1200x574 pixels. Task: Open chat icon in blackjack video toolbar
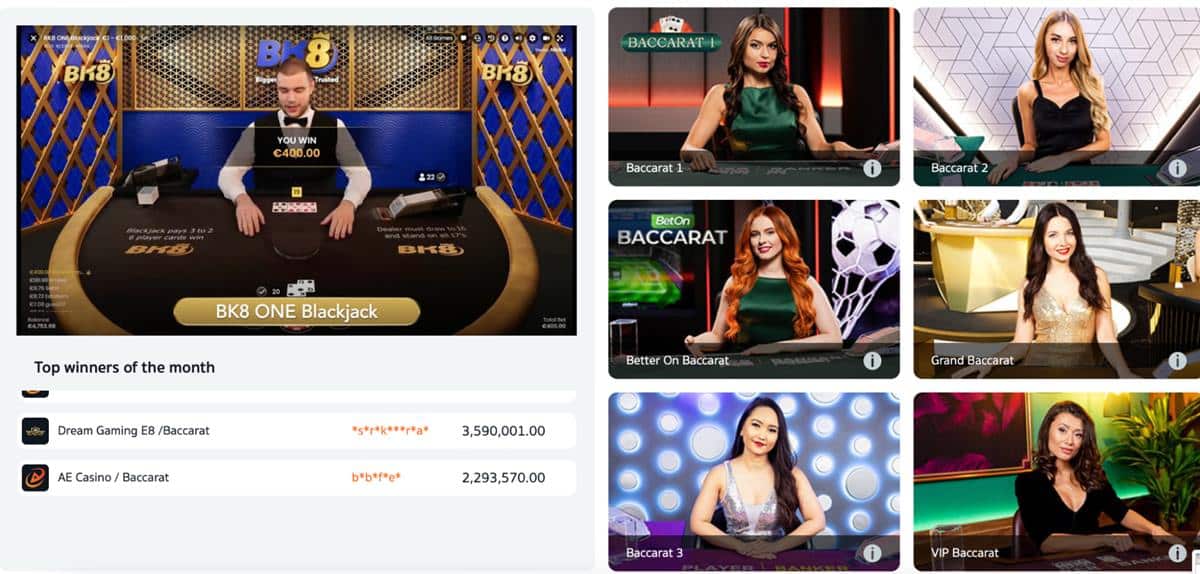pyautogui.click(x=463, y=38)
